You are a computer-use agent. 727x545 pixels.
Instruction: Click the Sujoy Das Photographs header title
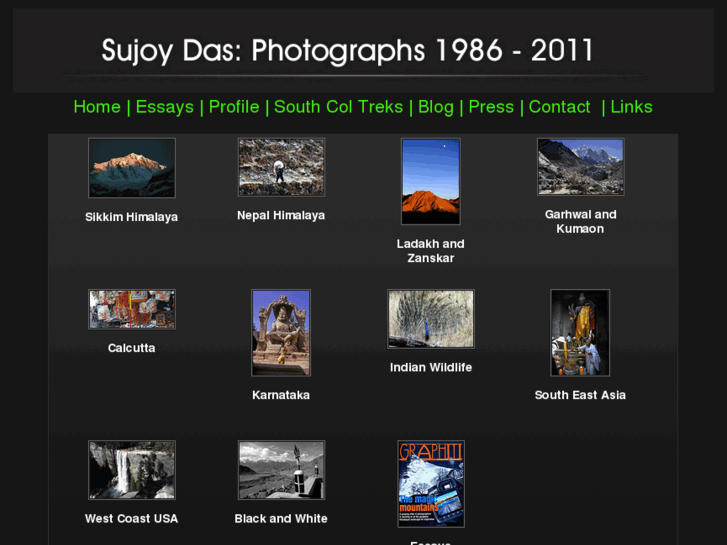(x=347, y=50)
